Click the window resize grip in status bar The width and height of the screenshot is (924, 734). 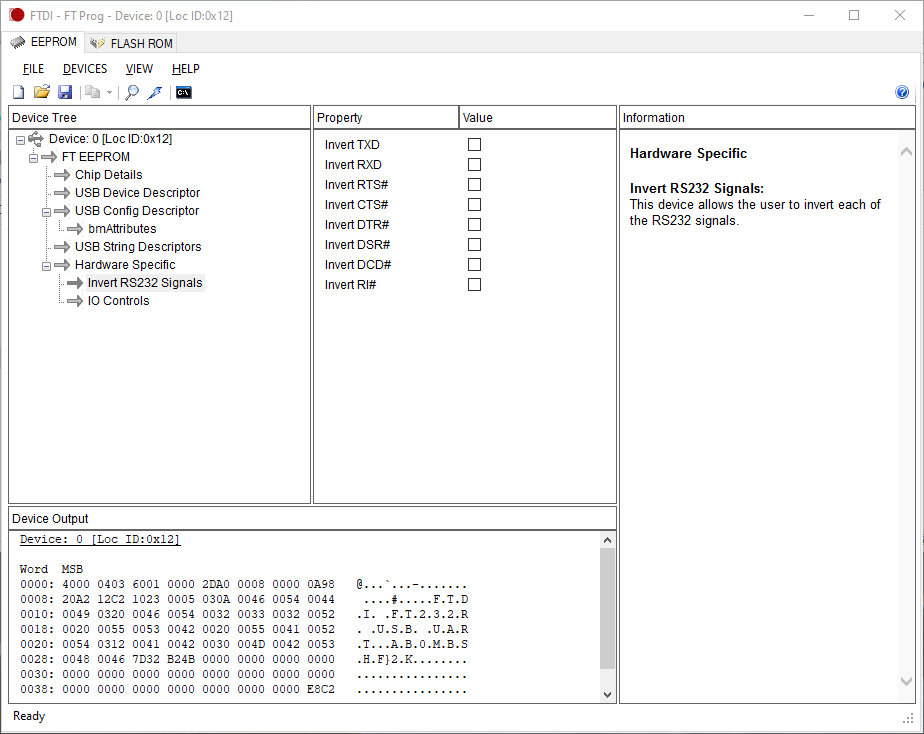click(909, 719)
